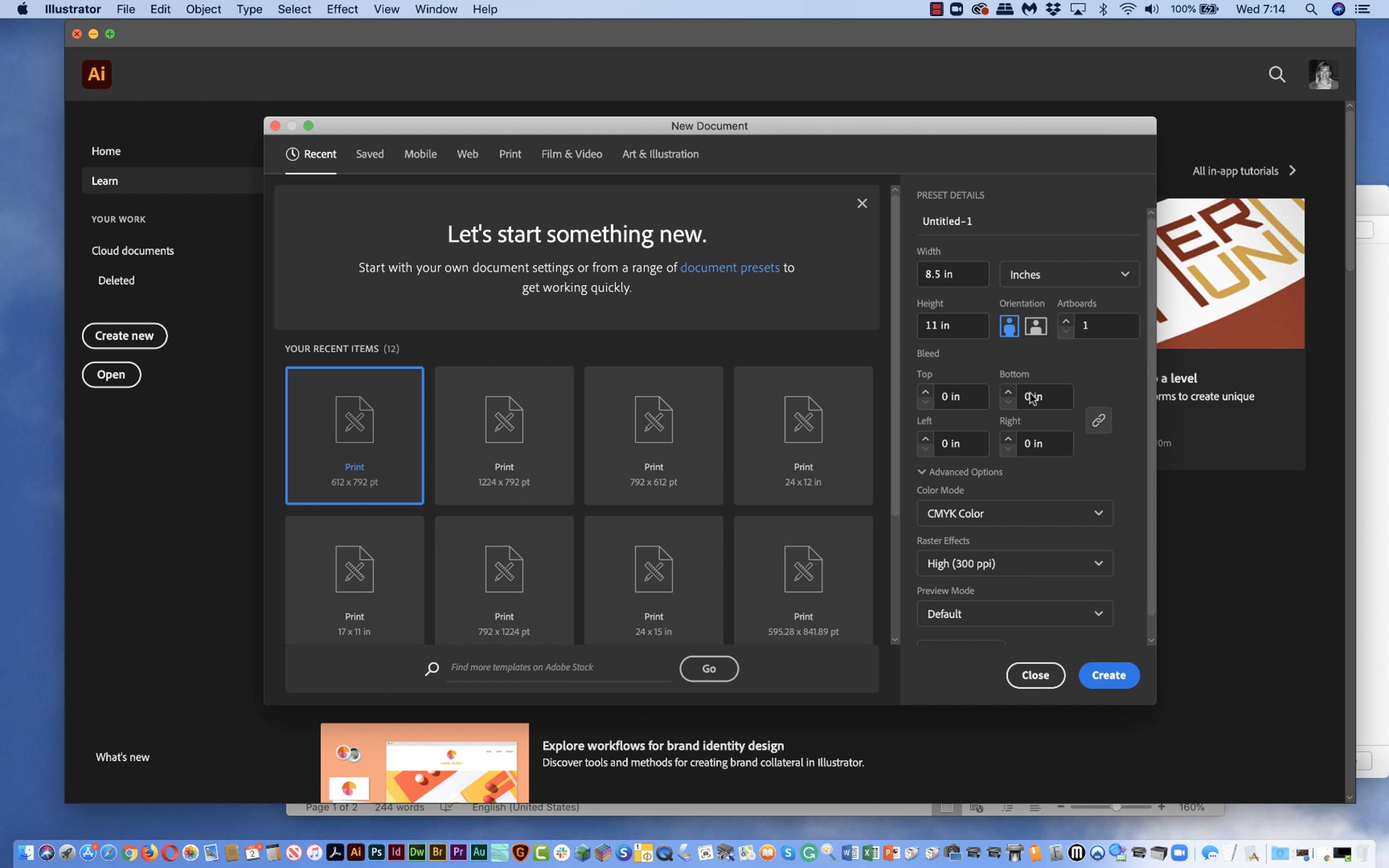Switch to the Art & Illustration tab
This screenshot has width=1389, height=868.
click(x=660, y=154)
